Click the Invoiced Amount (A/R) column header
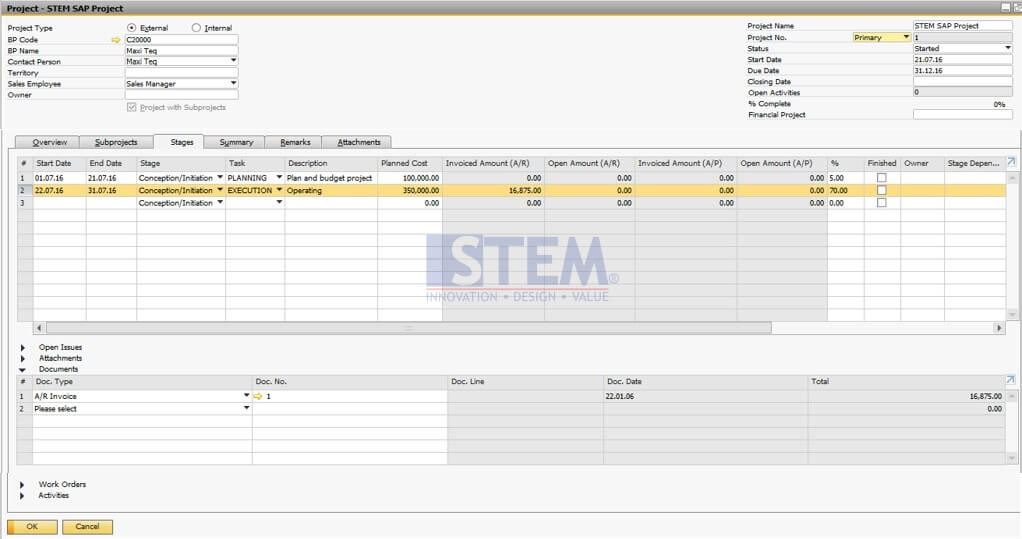Viewport: 1022px width, 539px height. pos(493,163)
